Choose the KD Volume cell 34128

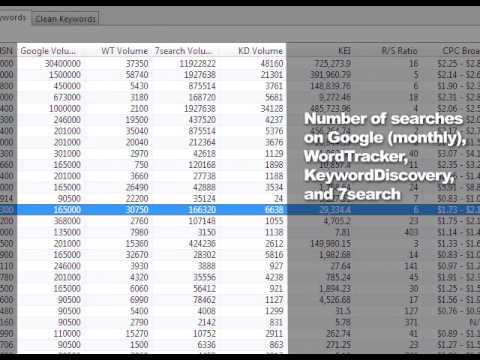coord(272,109)
